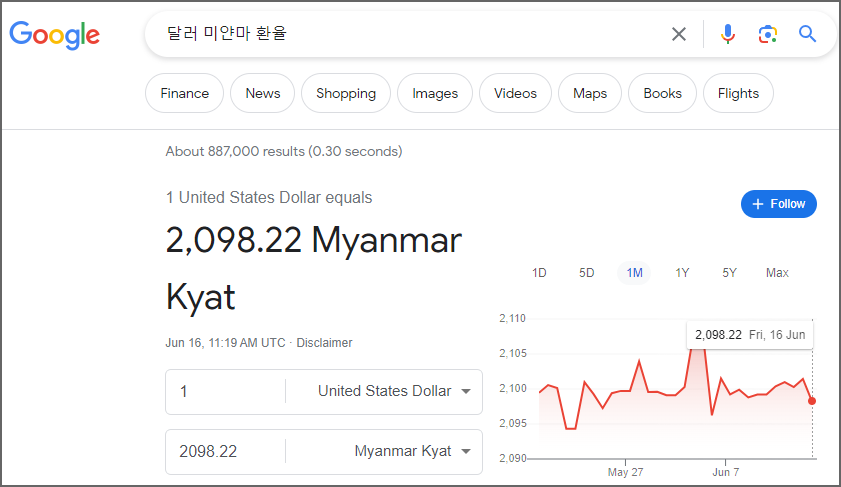The width and height of the screenshot is (841, 487).
Task: Click the results count text About 887,000 results
Action: click(x=284, y=152)
